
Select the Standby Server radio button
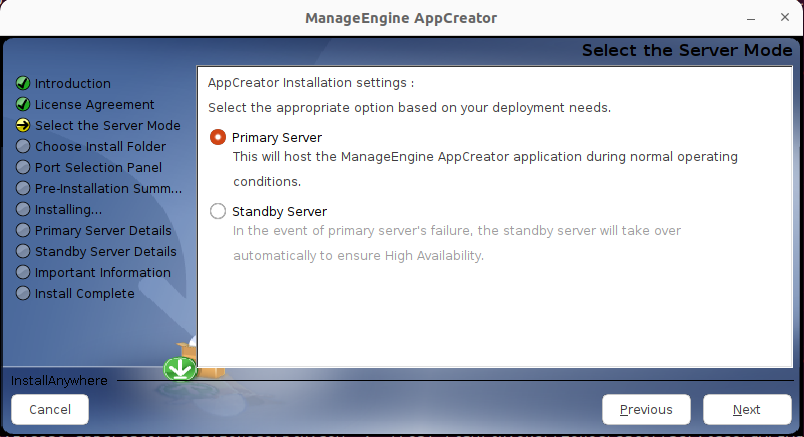click(218, 211)
